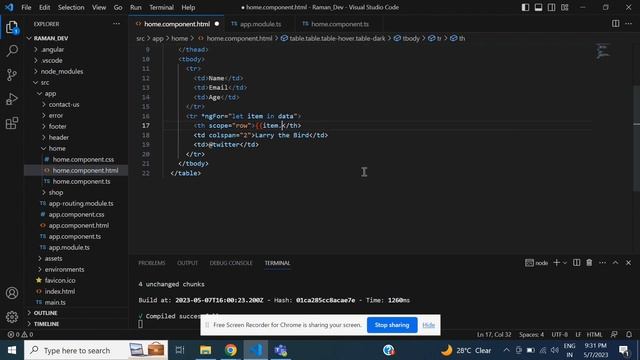Click the editor minimap

(602, 51)
